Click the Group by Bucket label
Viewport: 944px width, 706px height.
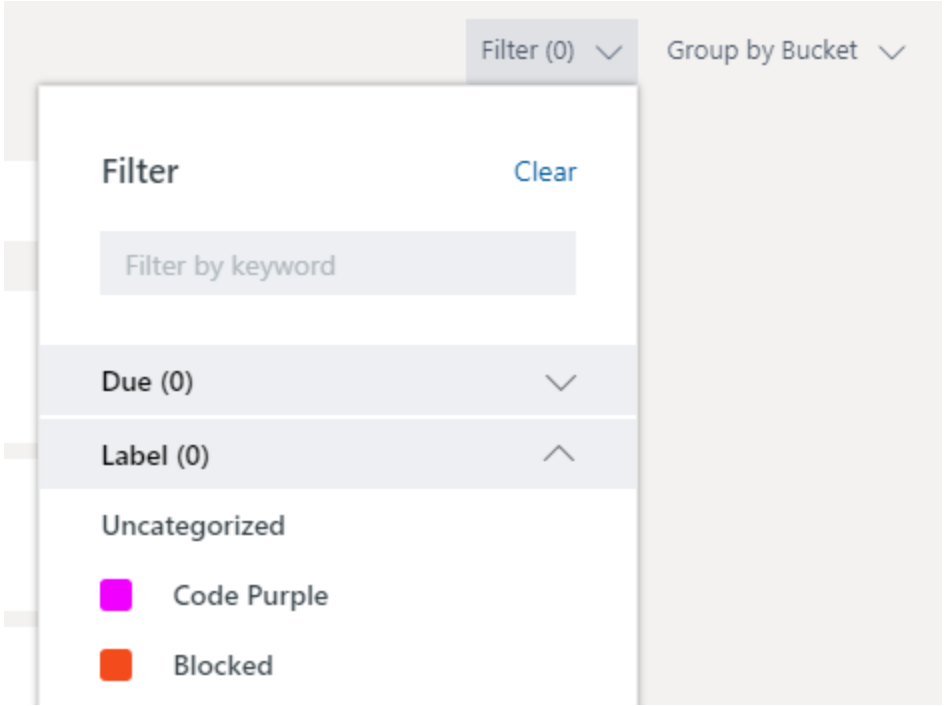pyautogui.click(x=762, y=51)
